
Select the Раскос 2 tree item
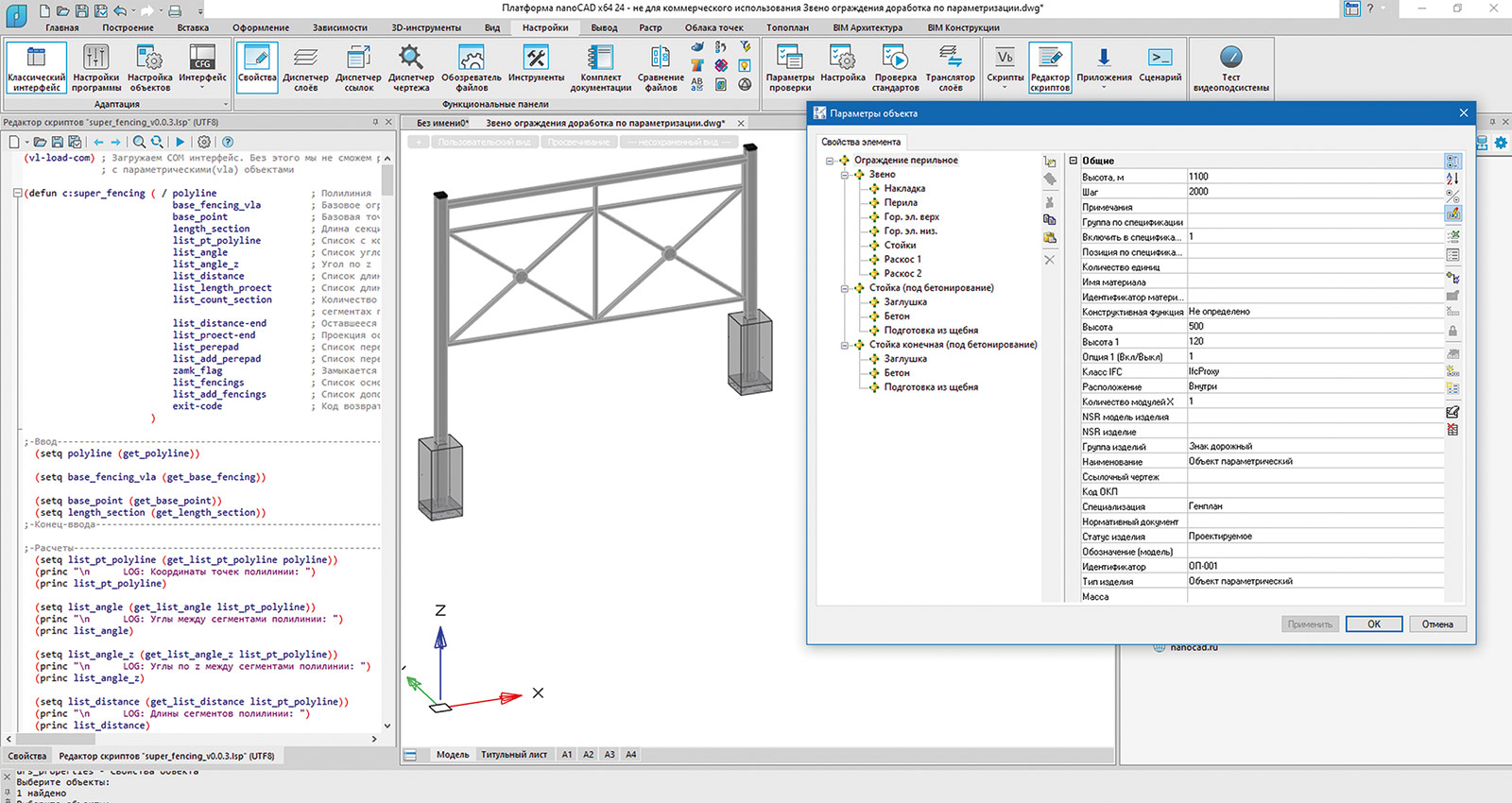[x=902, y=274]
